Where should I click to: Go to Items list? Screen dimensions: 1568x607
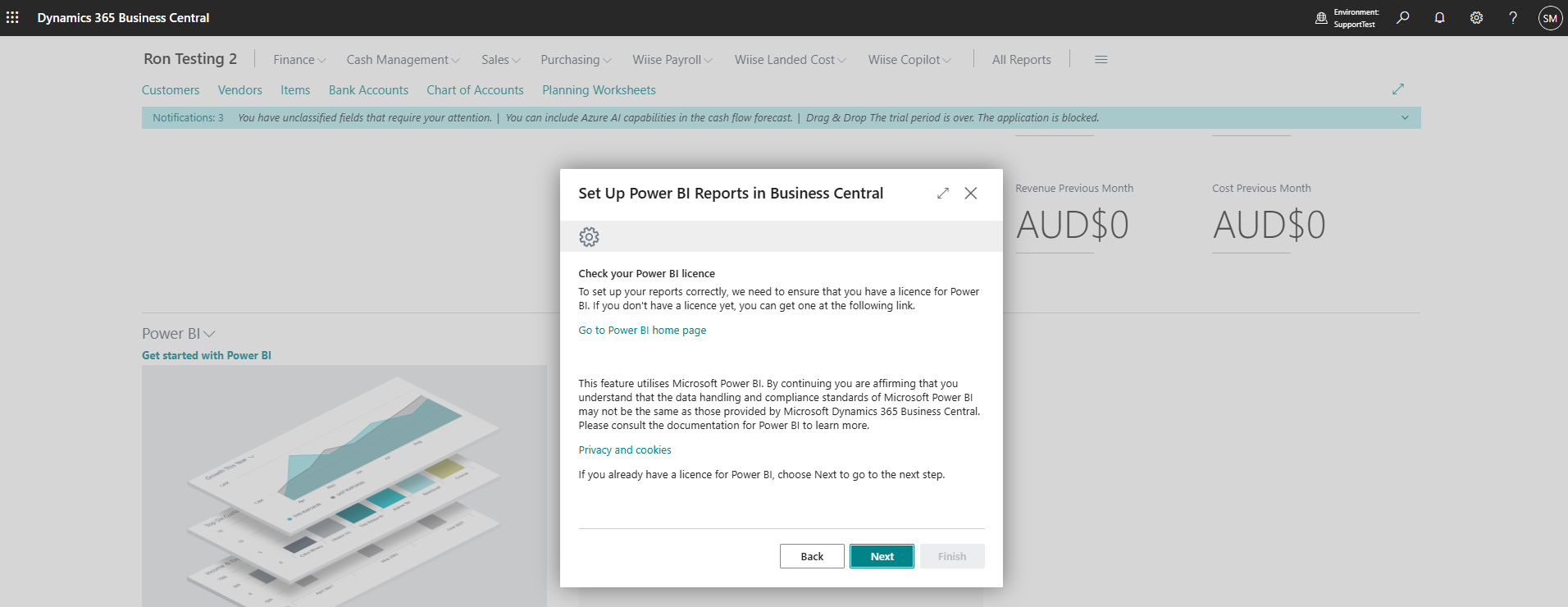coord(295,90)
